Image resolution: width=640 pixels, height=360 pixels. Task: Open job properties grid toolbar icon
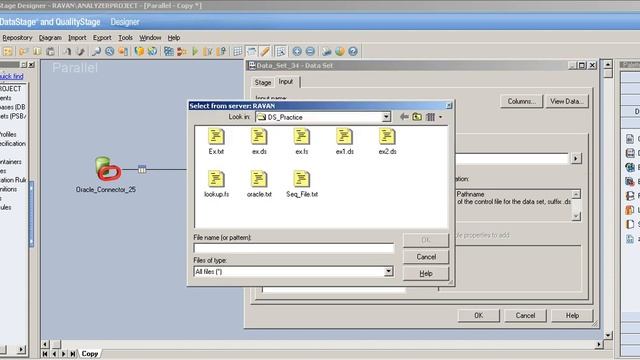tap(169, 51)
